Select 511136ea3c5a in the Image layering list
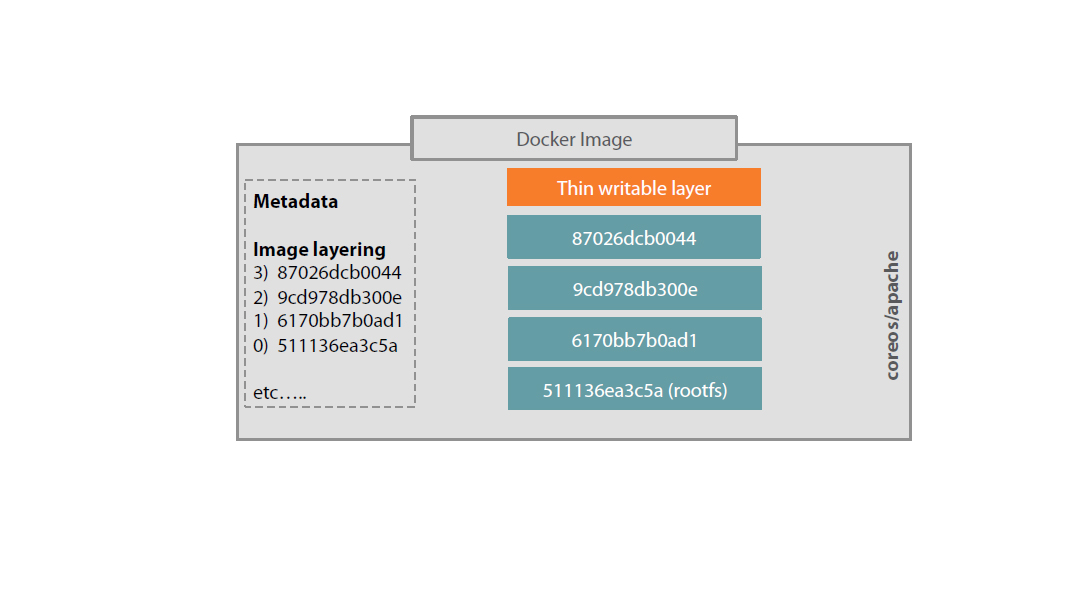The width and height of the screenshot is (1068, 600). 337,346
